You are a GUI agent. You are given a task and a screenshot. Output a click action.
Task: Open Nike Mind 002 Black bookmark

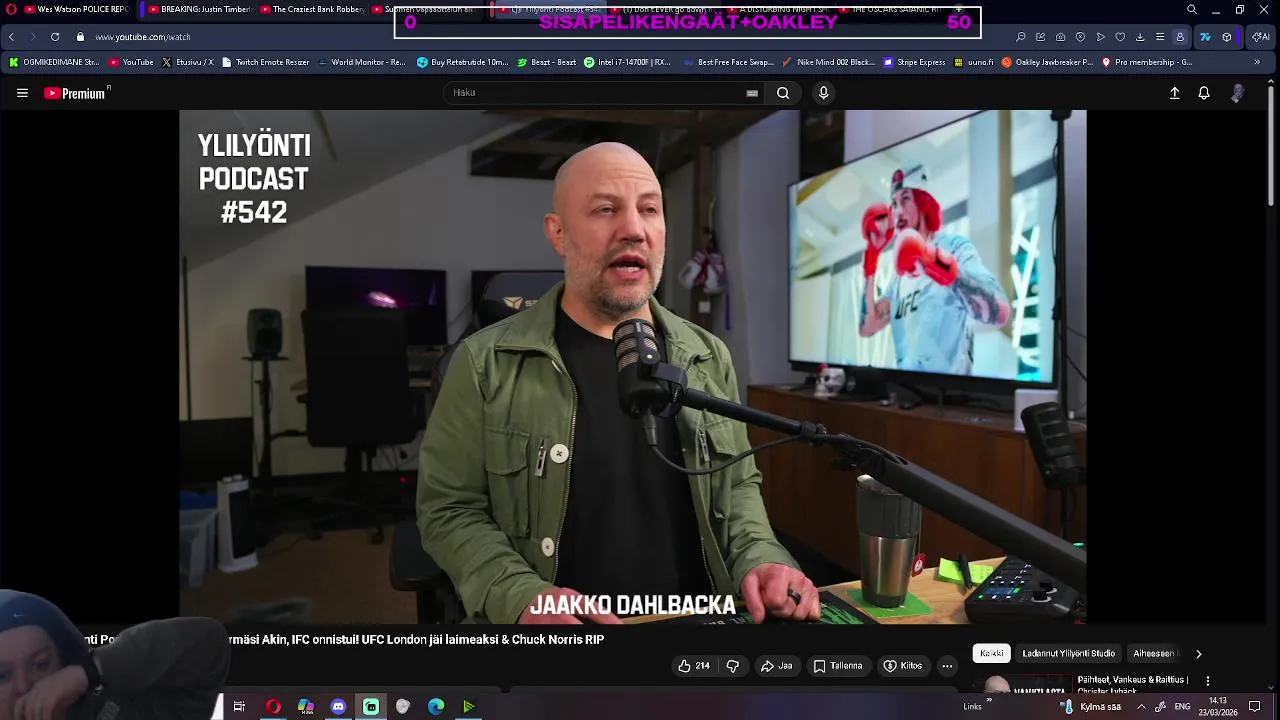[x=829, y=62]
